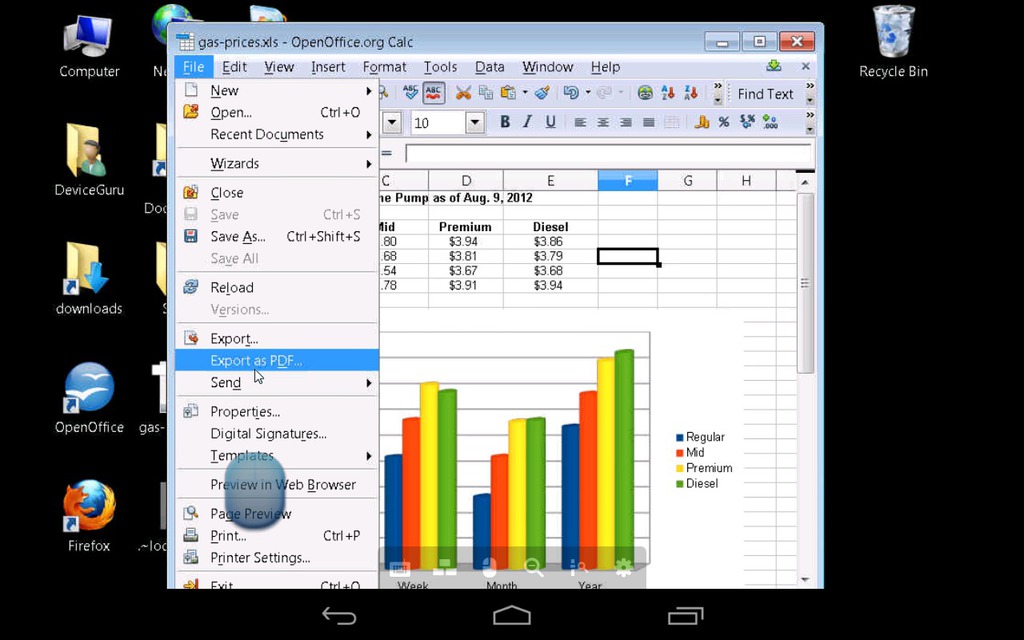Justify text alignment
This screenshot has width=1024, height=640.
[x=648, y=122]
